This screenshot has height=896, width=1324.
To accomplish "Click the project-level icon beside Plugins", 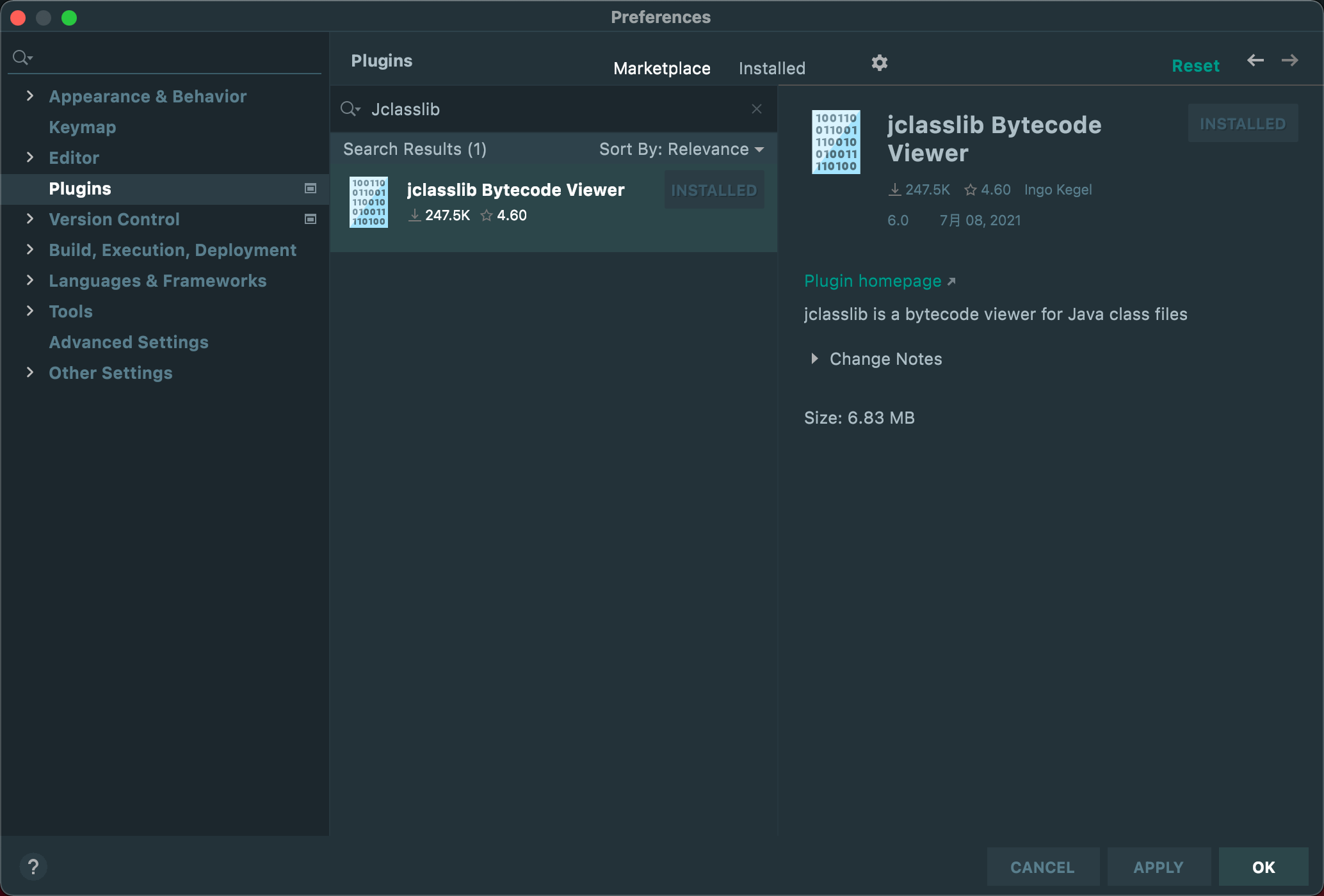I will click(311, 188).
